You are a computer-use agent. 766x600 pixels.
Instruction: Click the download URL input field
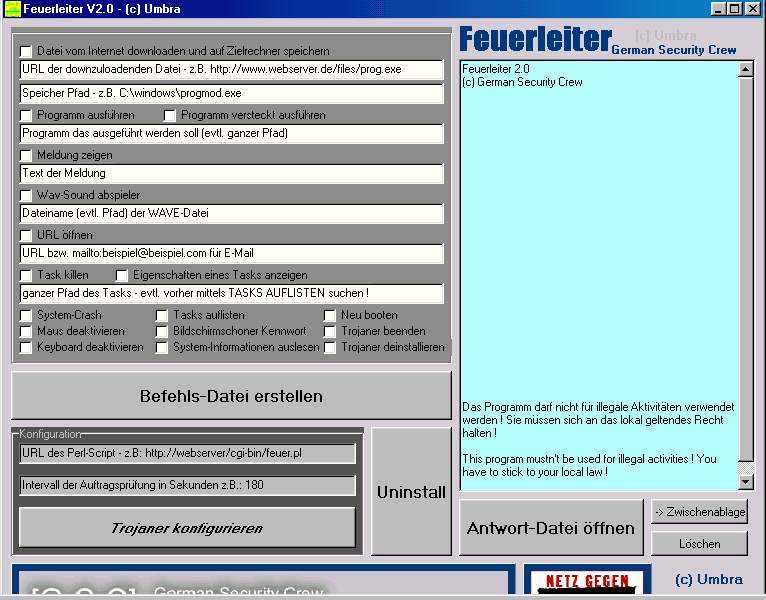231,70
